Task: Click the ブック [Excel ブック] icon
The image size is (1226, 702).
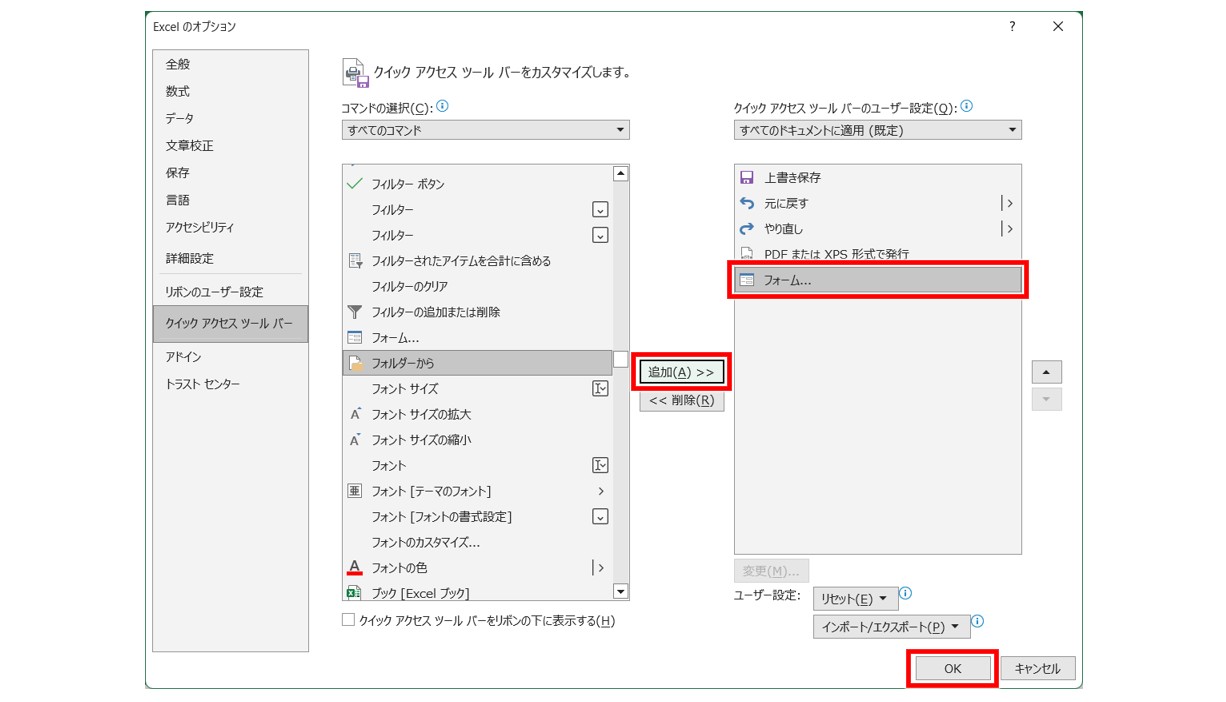Action: (354, 593)
